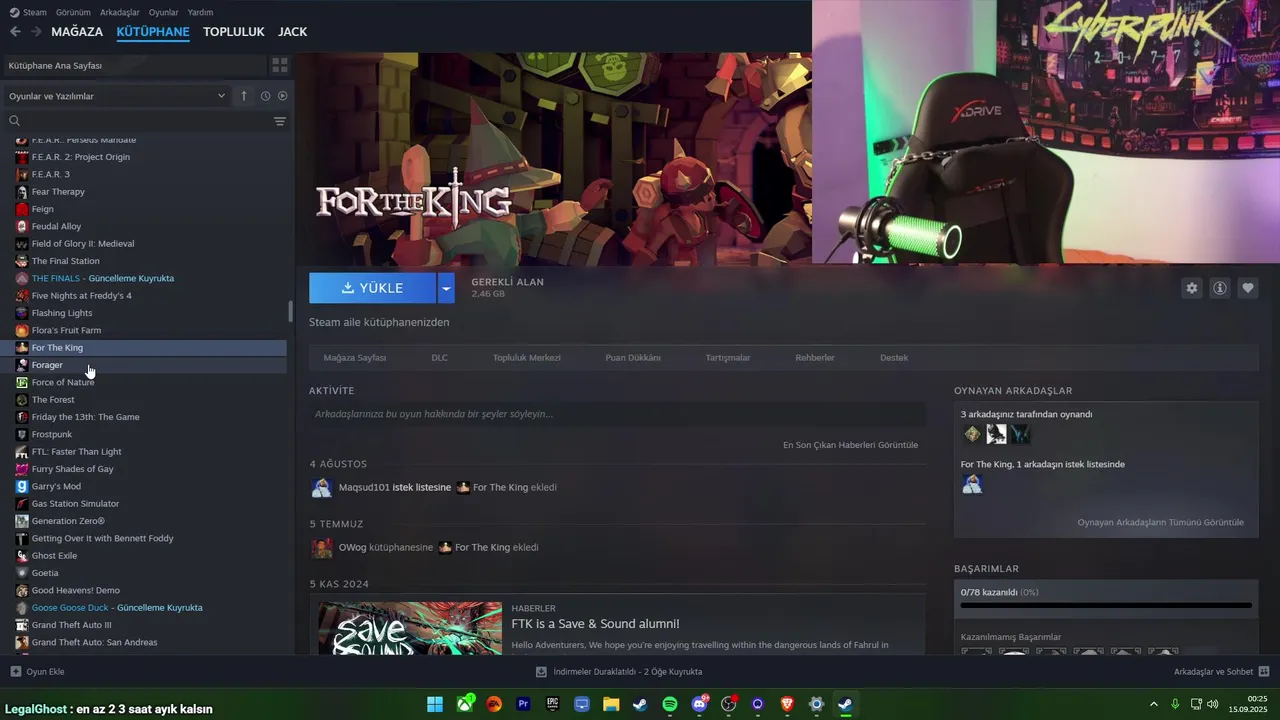Open the EA app from taskbar
Viewport: 1280px width, 720px height.
pos(494,704)
